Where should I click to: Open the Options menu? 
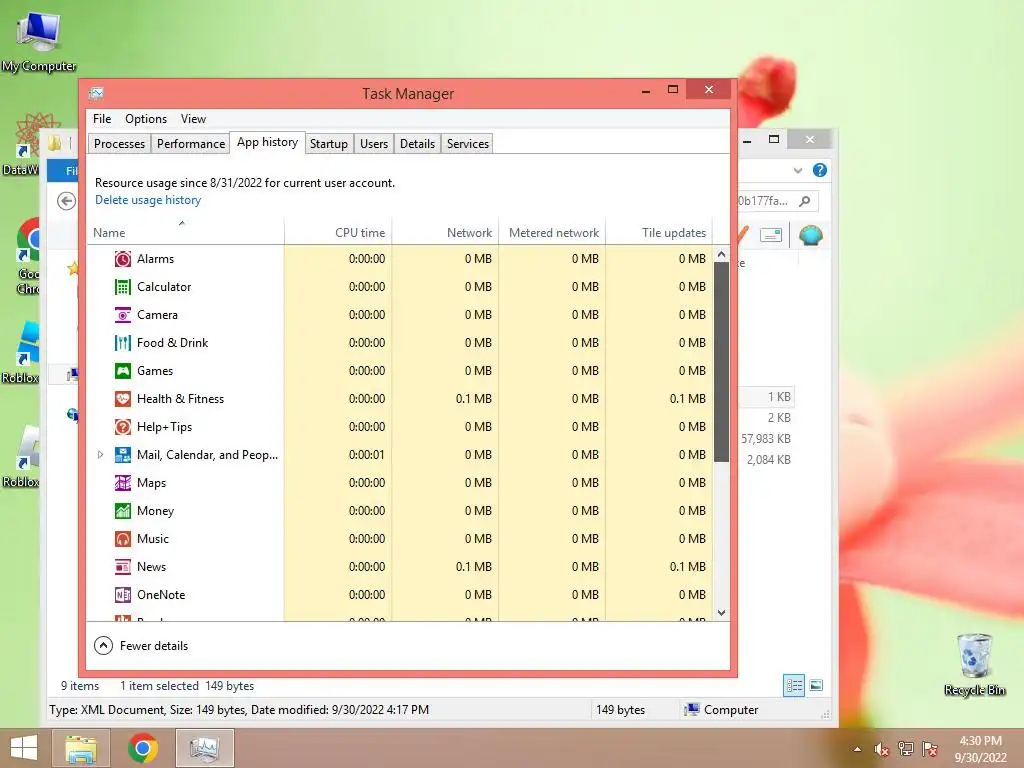click(x=146, y=119)
